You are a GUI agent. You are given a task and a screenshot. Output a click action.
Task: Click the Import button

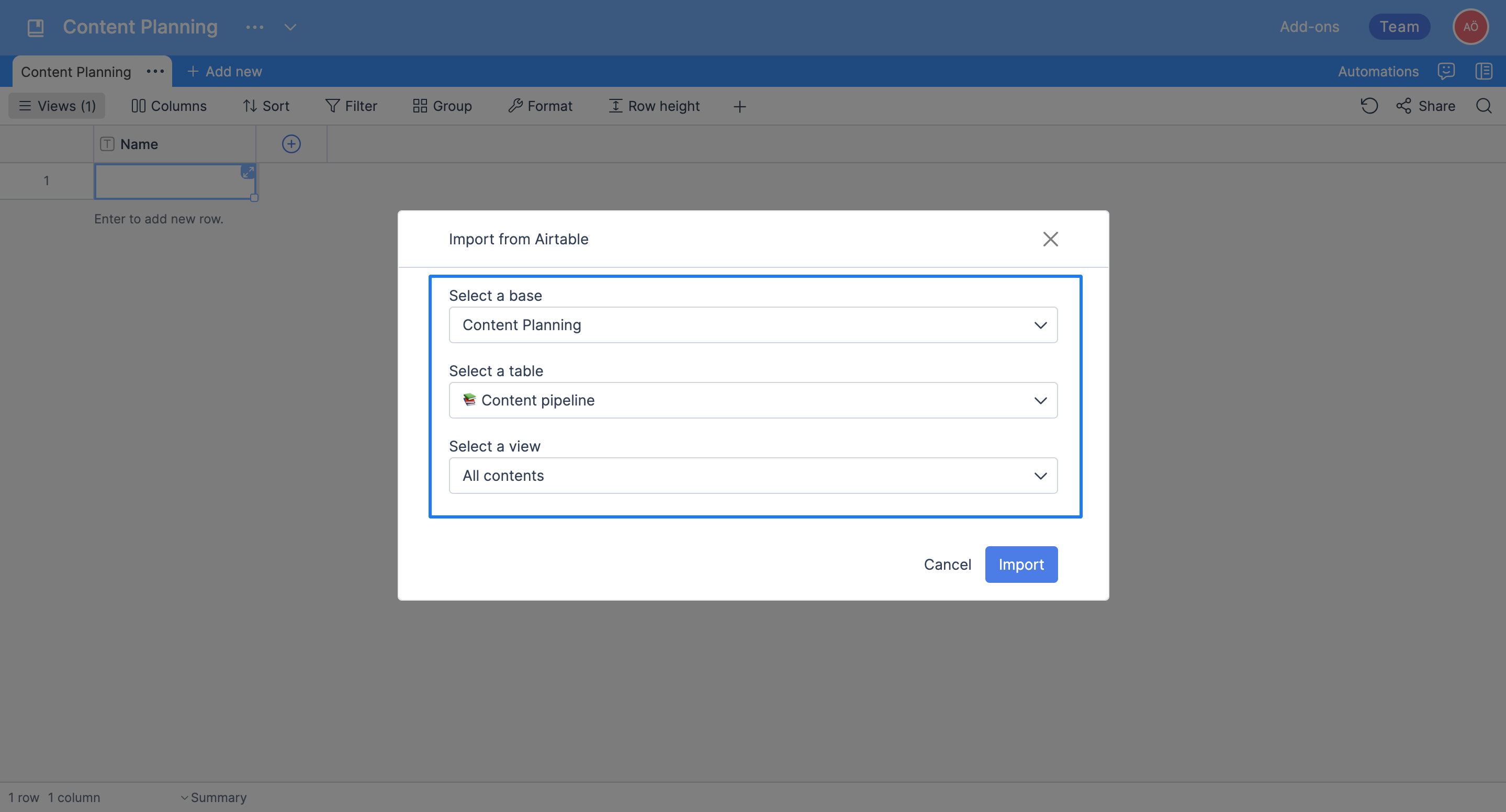[x=1021, y=564]
